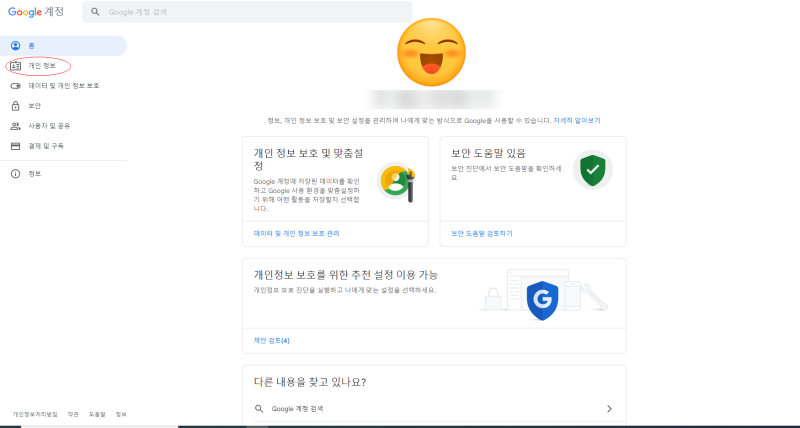
Task: Click the Google 계정 logo
Action: click(x=36, y=12)
